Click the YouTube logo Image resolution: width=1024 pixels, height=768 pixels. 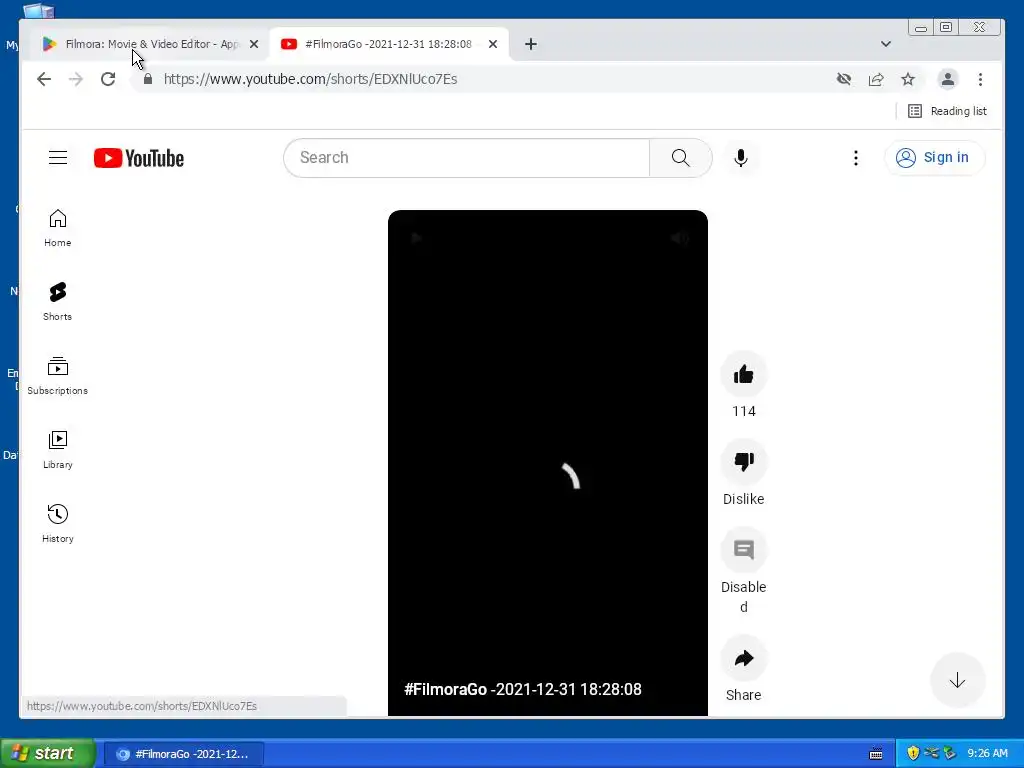(139, 158)
